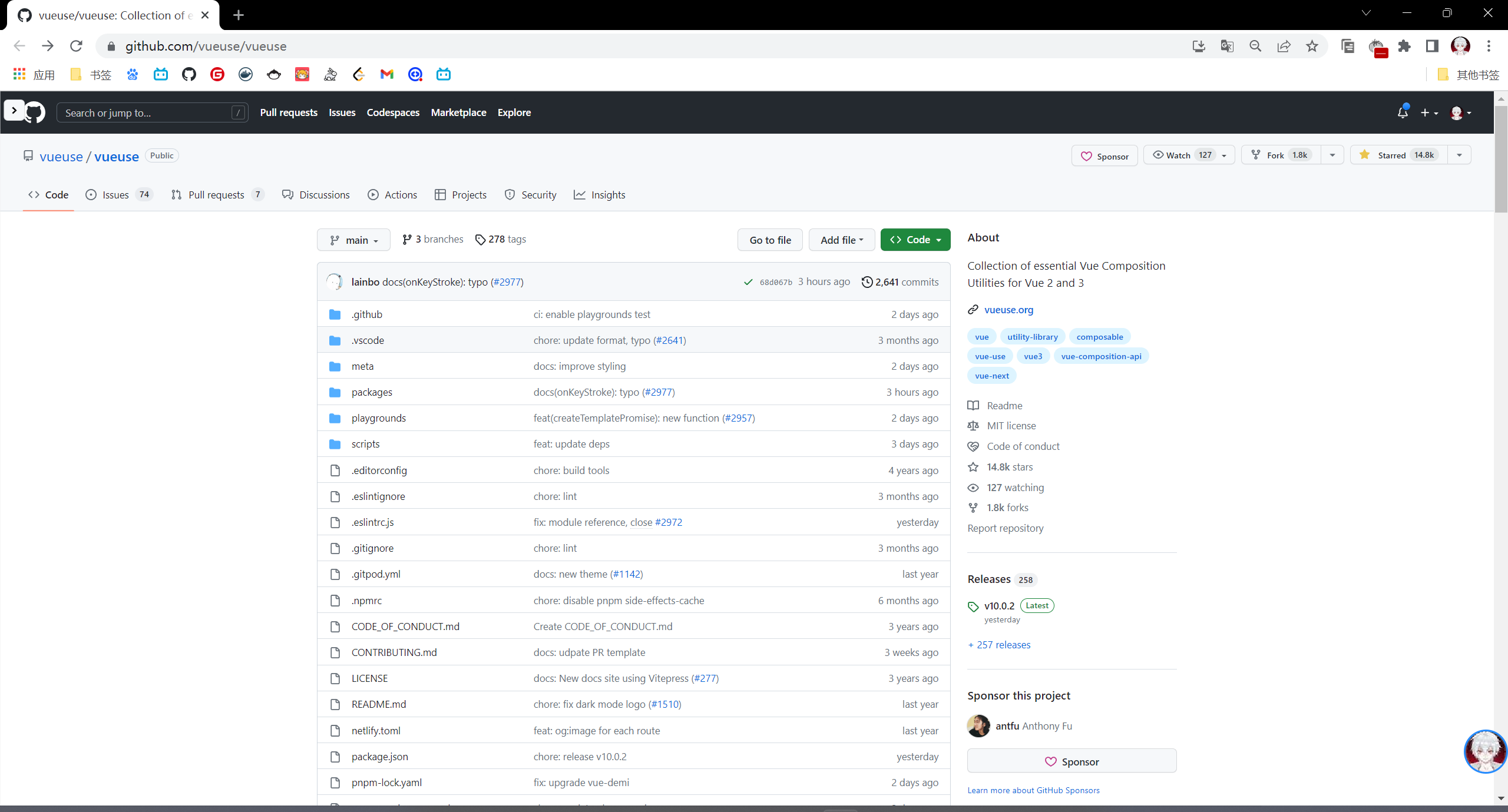The height and width of the screenshot is (812, 1508).
Task: Bookmark the page with the star icon
Action: tap(1312, 46)
